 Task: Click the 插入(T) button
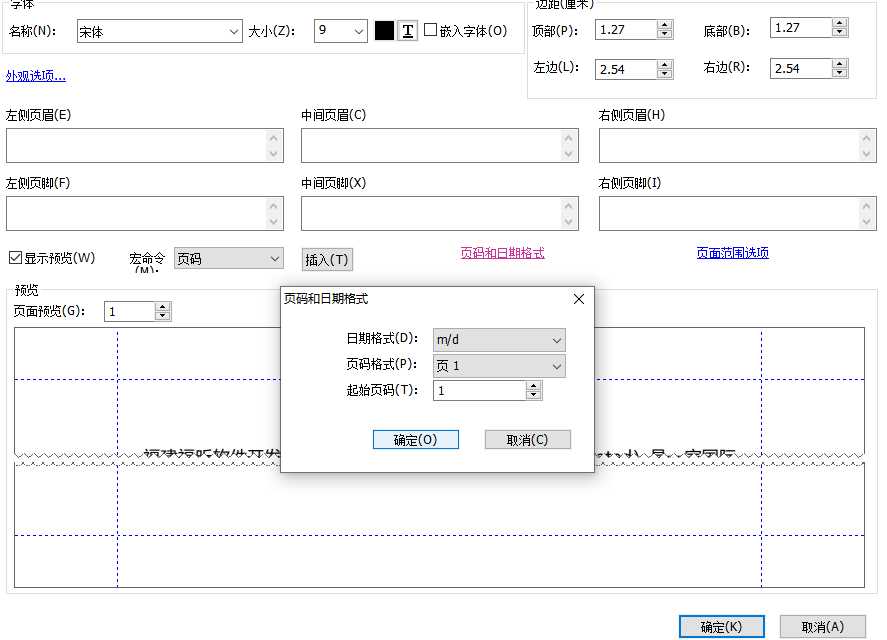click(326, 259)
